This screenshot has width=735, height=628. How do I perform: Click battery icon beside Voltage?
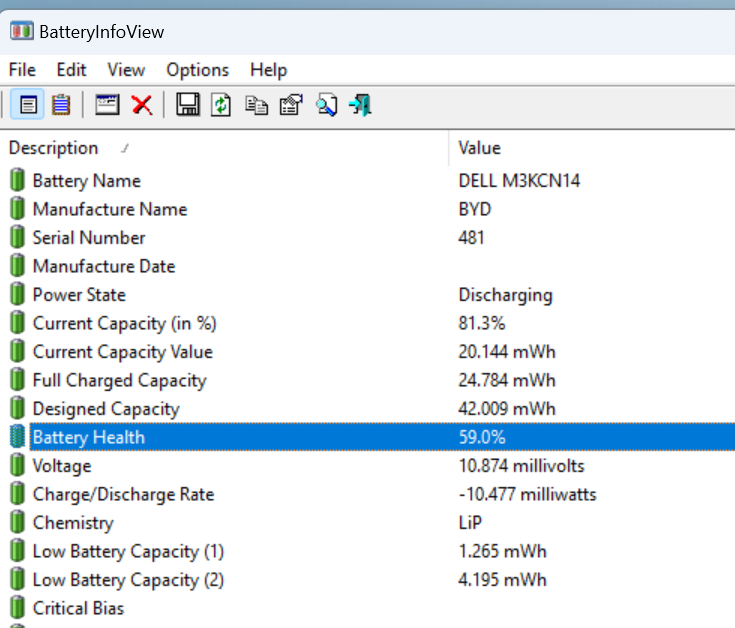click(x=17, y=465)
